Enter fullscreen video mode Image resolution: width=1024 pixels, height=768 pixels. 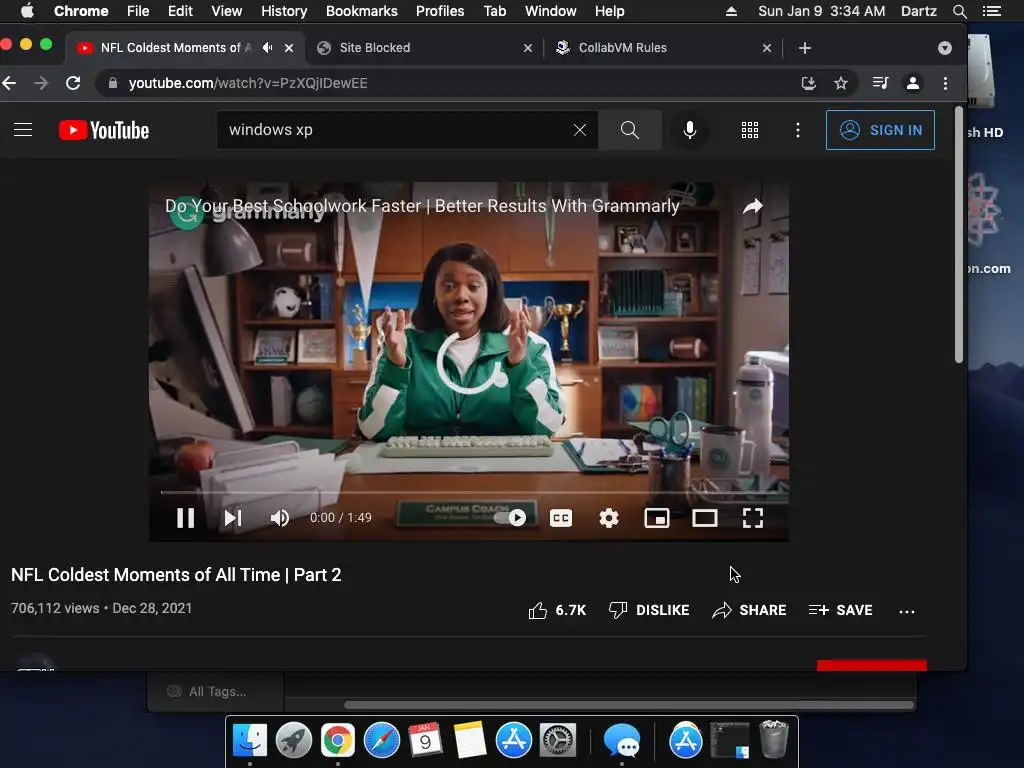pos(753,518)
